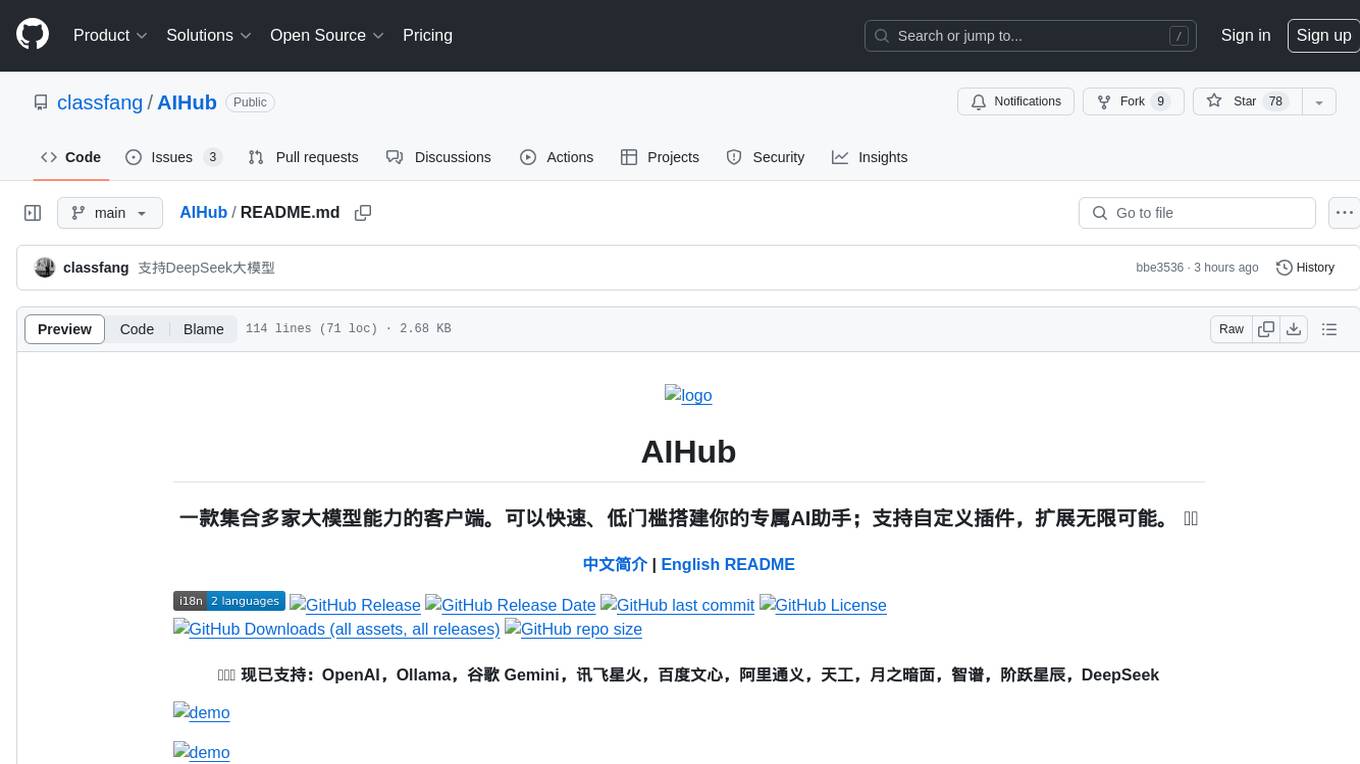
Task: Switch to Code view of README
Action: pyautogui.click(x=137, y=329)
